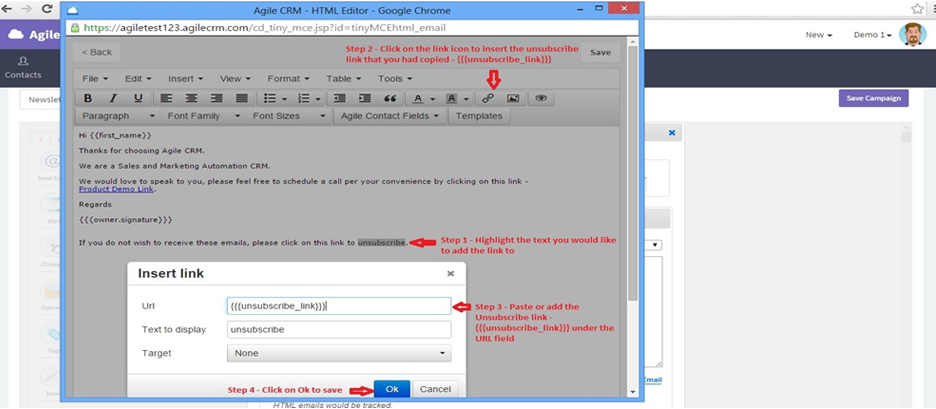The image size is (936, 409).
Task: Open the Font Sizes dropdown
Action: [x=289, y=116]
